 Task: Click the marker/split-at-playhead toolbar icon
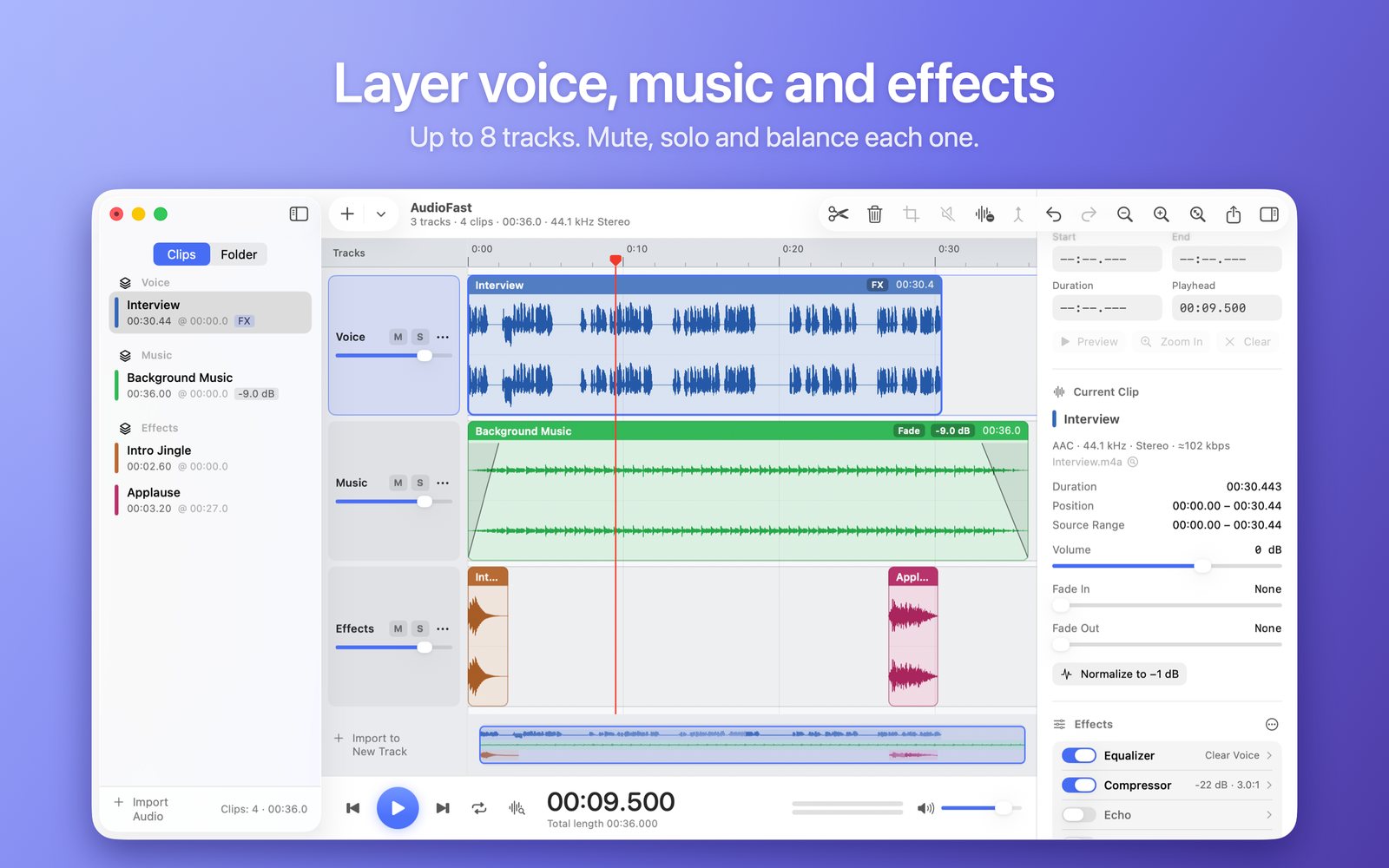click(1018, 214)
